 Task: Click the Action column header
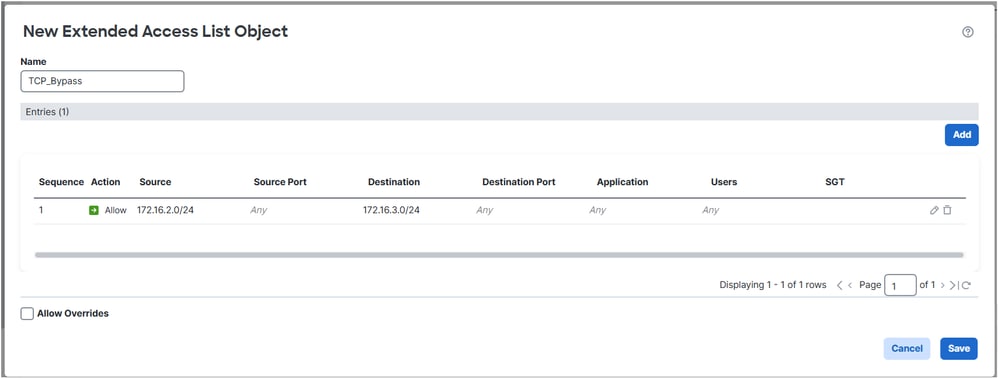[106, 182]
